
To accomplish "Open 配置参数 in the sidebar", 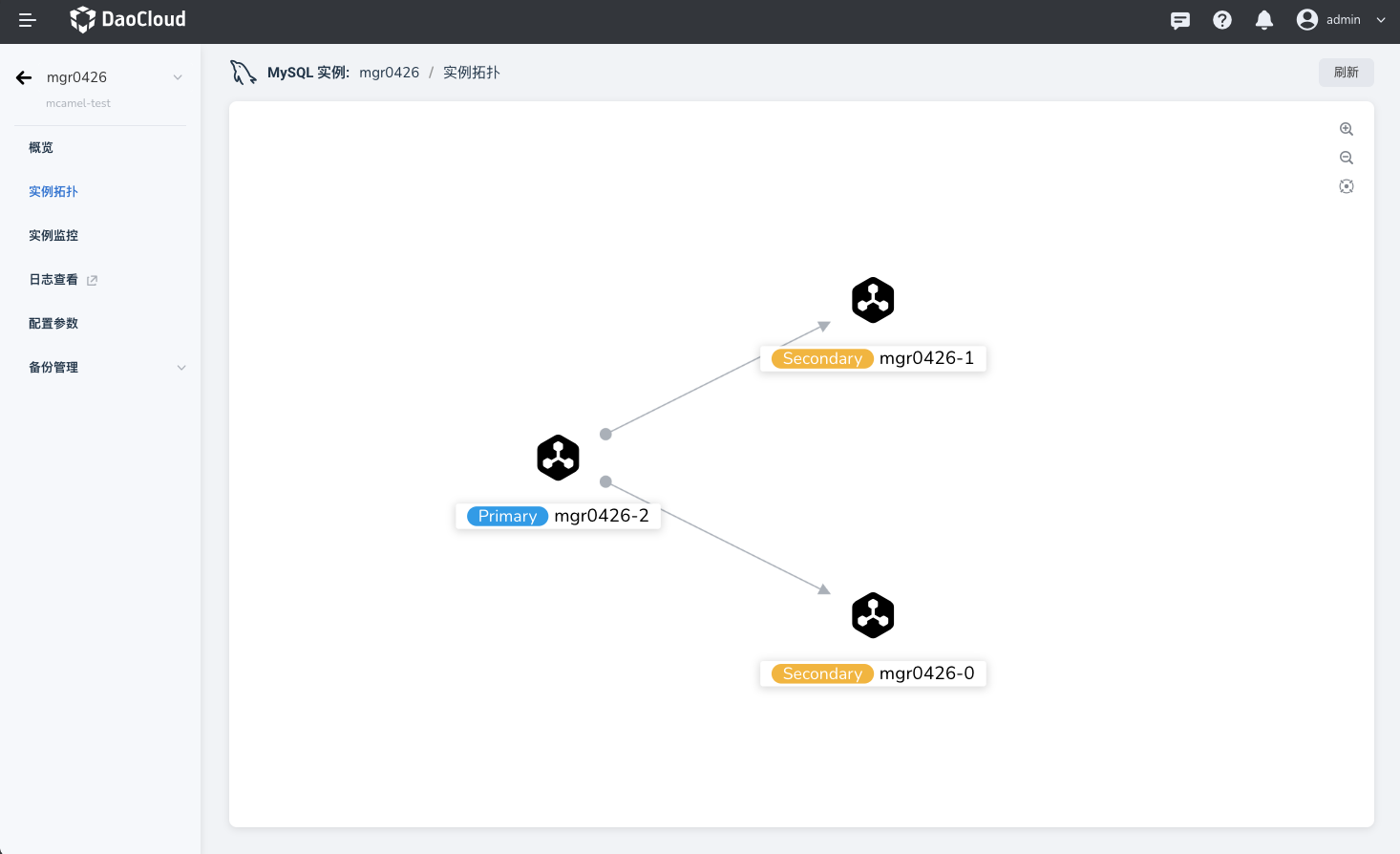I will (53, 324).
